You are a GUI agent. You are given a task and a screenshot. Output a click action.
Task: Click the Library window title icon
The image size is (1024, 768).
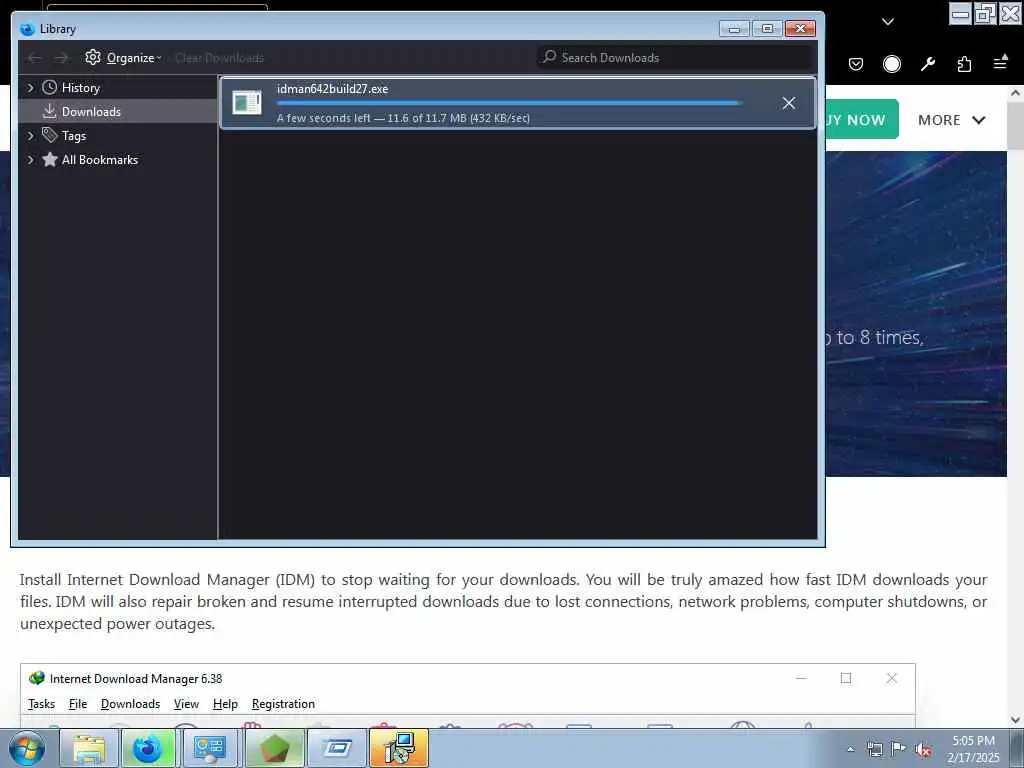point(27,29)
